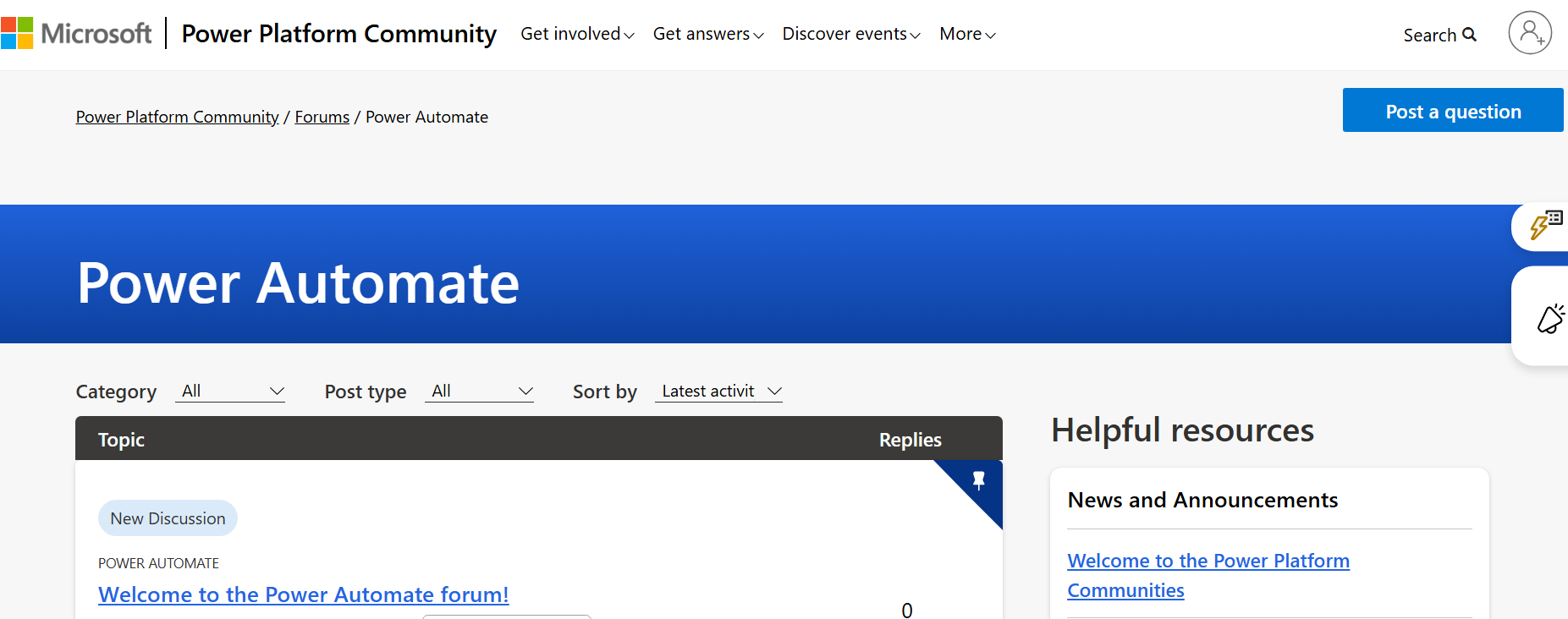Click the Power Automate banner title
The height and width of the screenshot is (619, 1568).
point(298,282)
